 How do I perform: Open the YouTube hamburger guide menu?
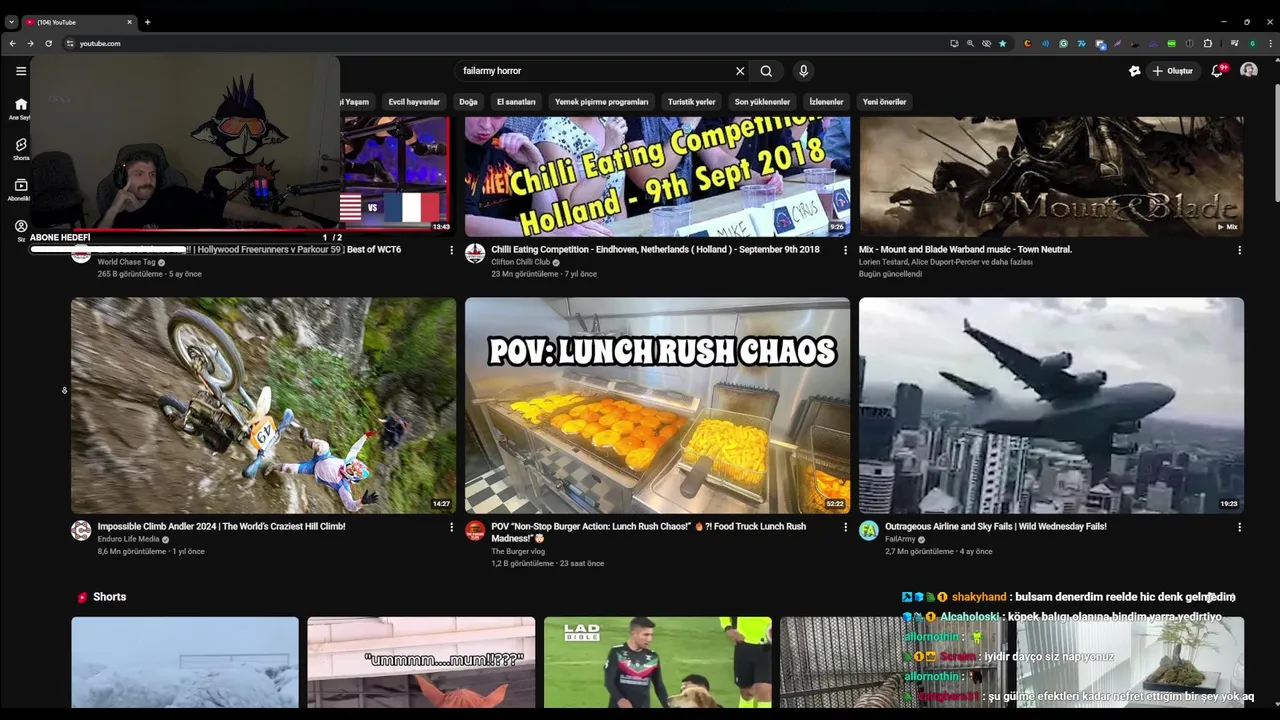click(20, 71)
